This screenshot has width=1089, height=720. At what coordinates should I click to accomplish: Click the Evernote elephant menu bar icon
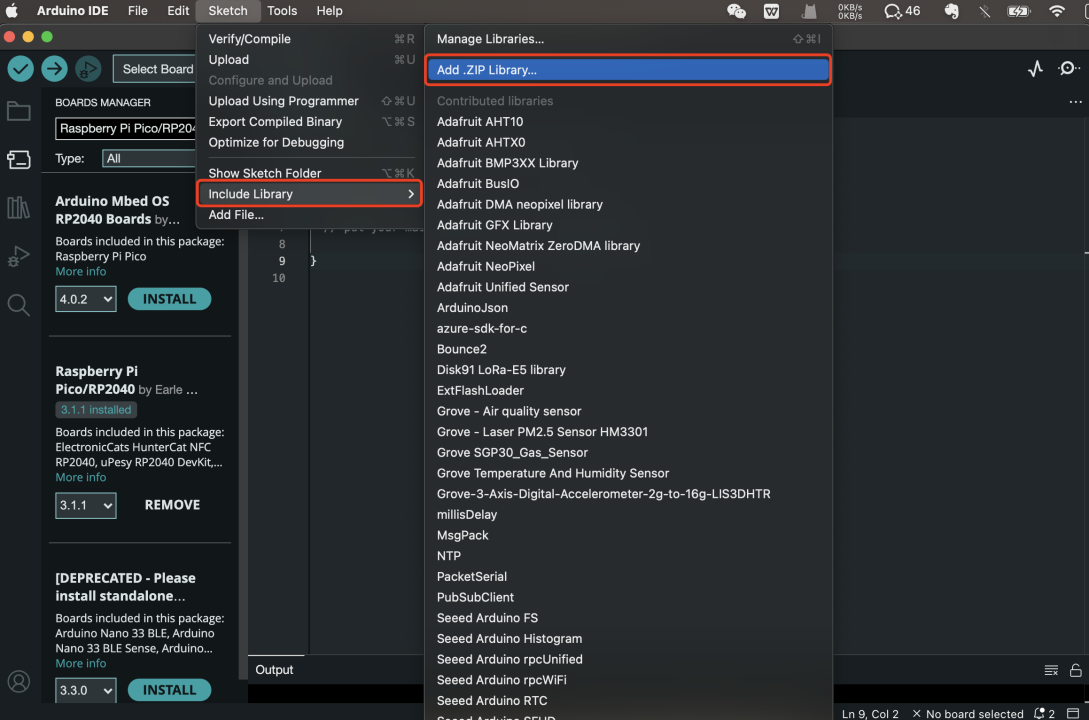[x=951, y=10]
